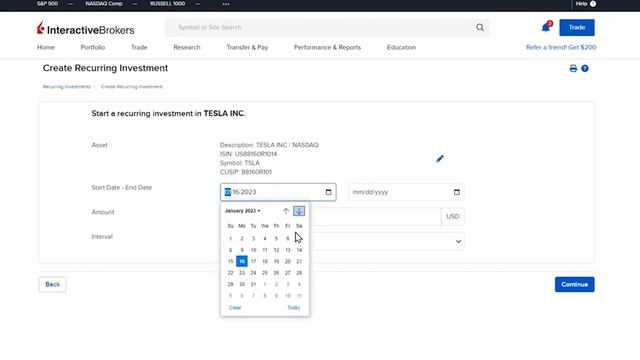Click the S&P 500 ticker
The height and width of the screenshot is (360, 640).
tap(47, 4)
